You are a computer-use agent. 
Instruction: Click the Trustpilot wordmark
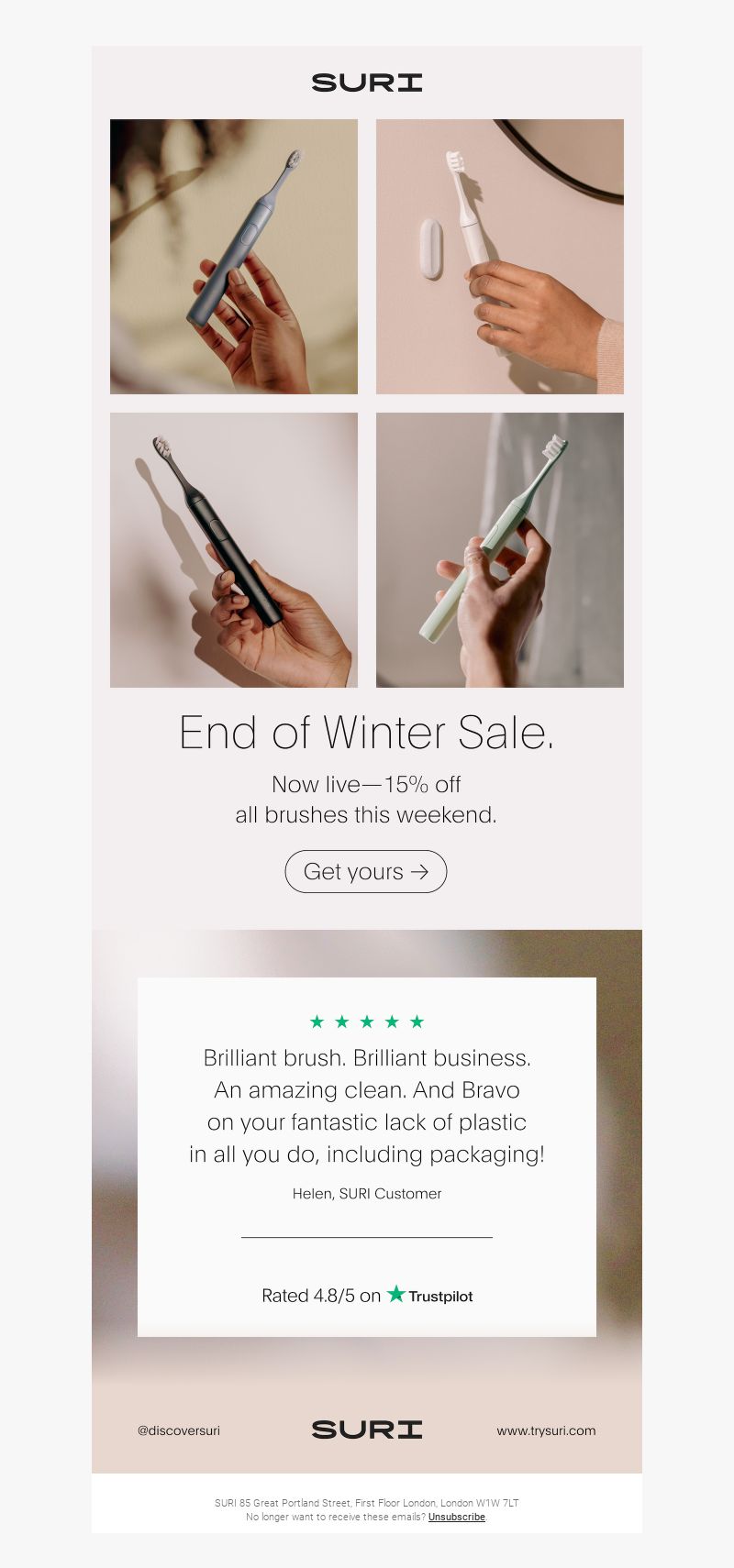point(440,1297)
